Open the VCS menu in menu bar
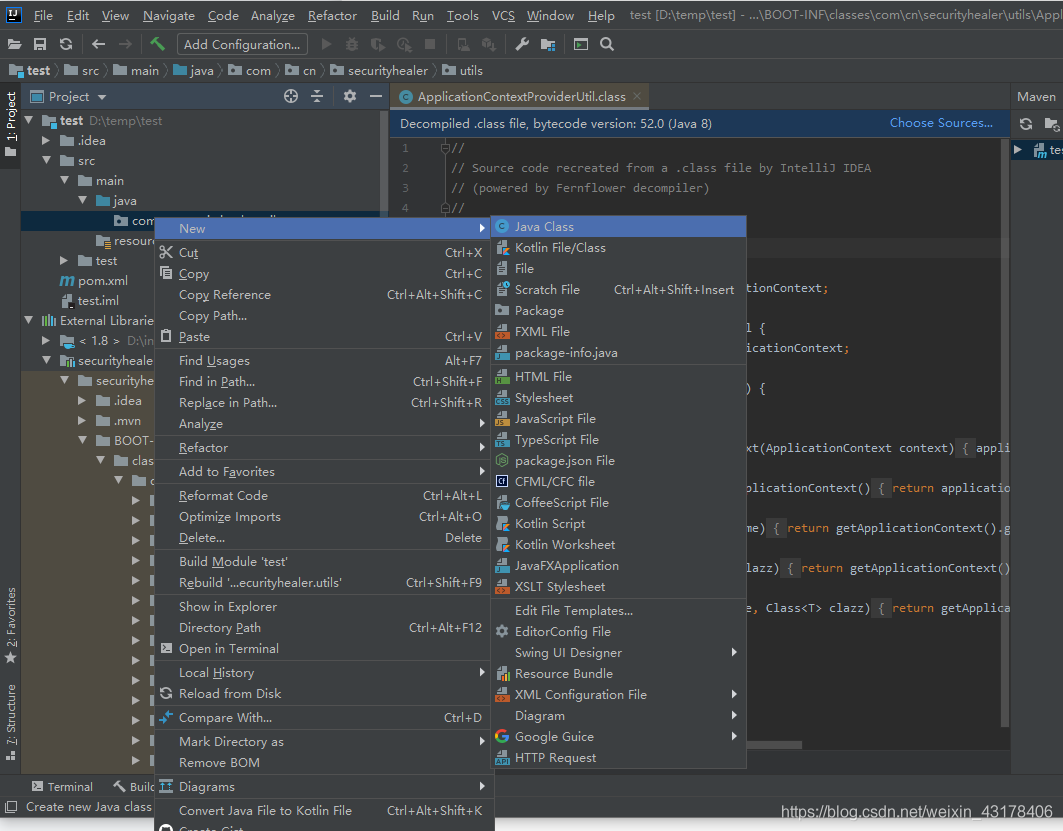 [503, 15]
